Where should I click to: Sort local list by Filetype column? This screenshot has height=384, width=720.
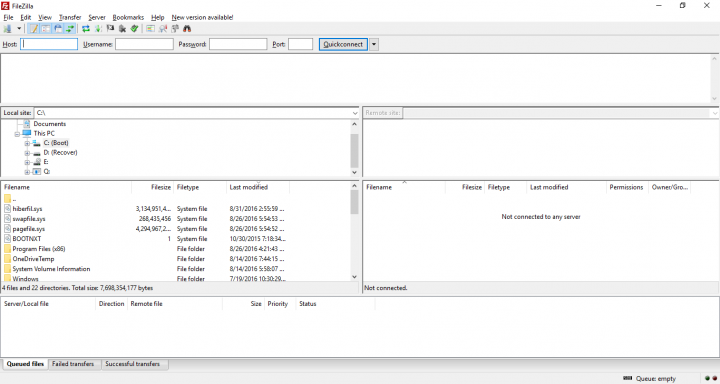pos(200,187)
